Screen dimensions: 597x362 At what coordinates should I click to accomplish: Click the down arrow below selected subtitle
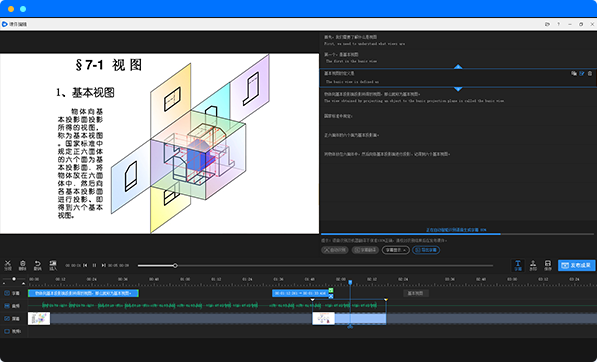pos(458,89)
